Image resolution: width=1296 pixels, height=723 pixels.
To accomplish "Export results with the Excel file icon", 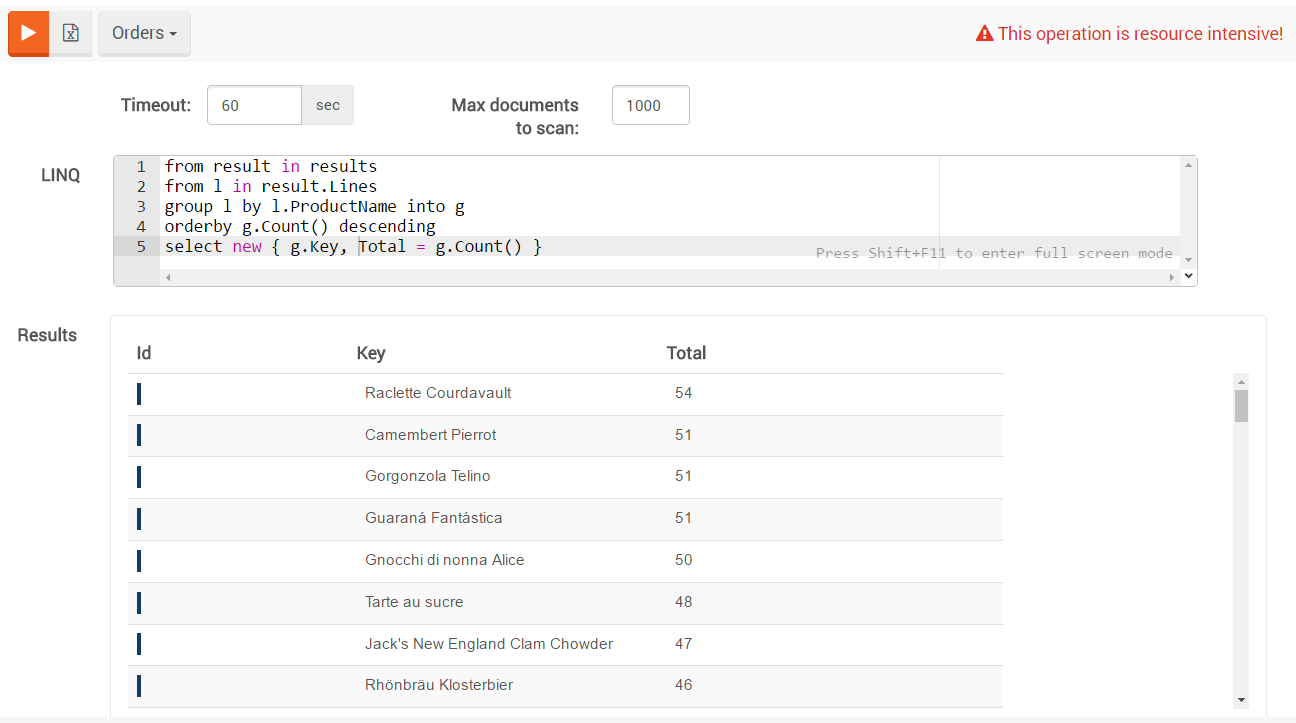I will [71, 33].
